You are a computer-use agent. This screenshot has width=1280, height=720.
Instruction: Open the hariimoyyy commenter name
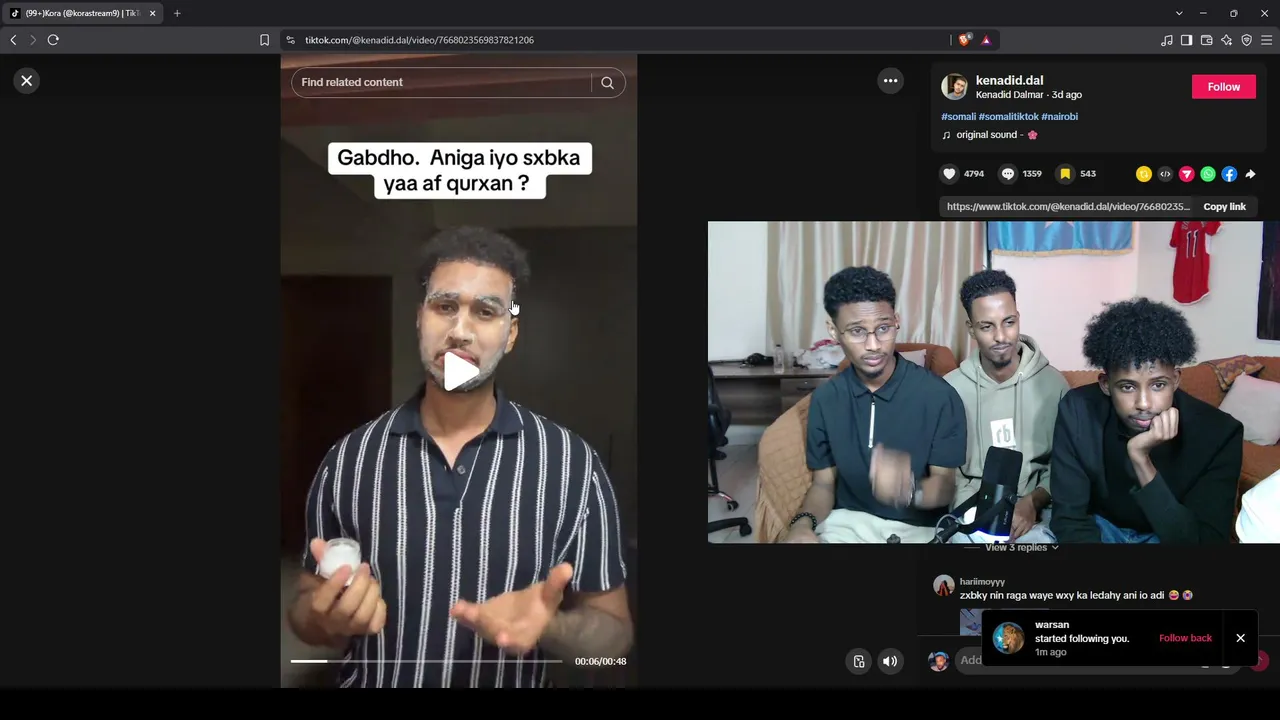click(982, 582)
